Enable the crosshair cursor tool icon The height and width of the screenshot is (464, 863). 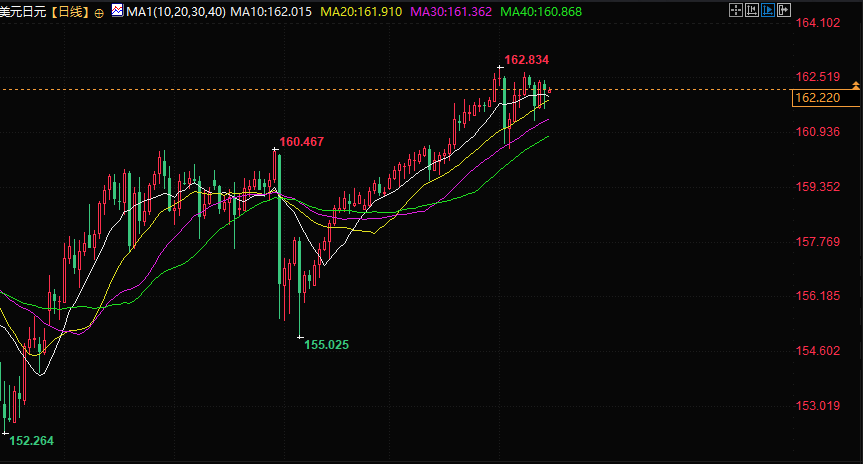click(x=736, y=10)
